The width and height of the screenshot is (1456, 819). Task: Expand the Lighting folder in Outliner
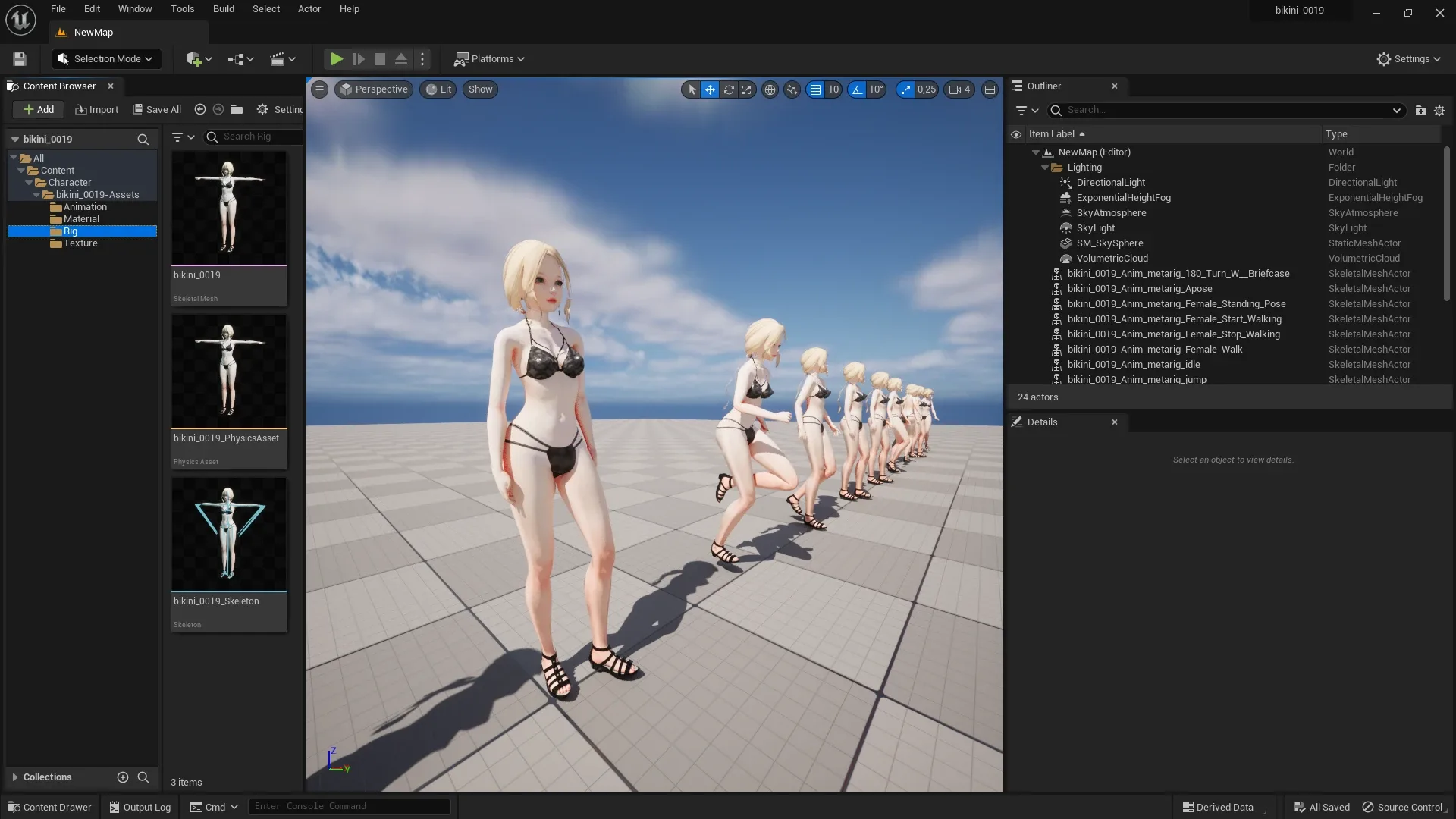pos(1045,167)
